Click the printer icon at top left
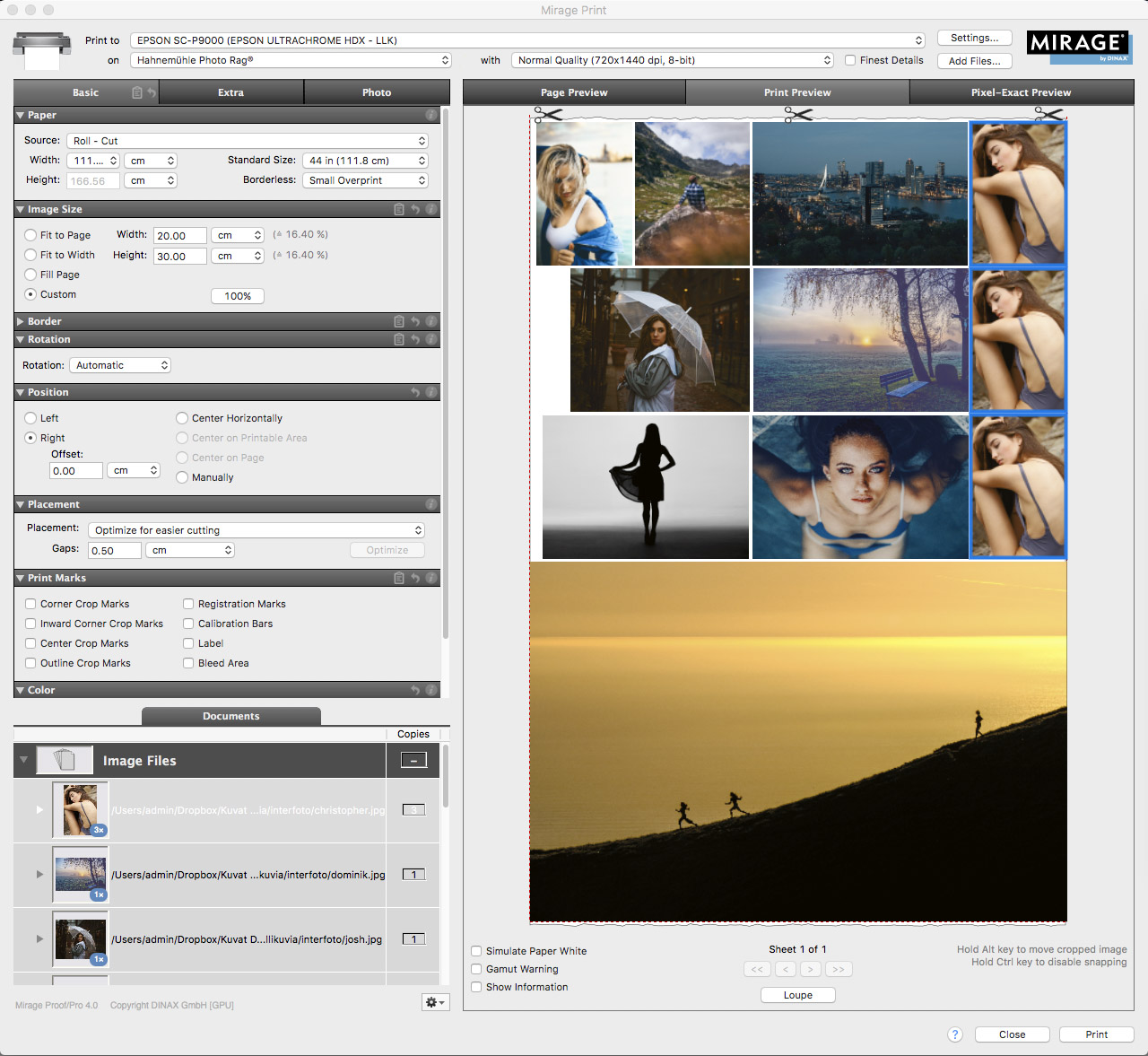This screenshot has width=1148, height=1056. click(x=41, y=50)
